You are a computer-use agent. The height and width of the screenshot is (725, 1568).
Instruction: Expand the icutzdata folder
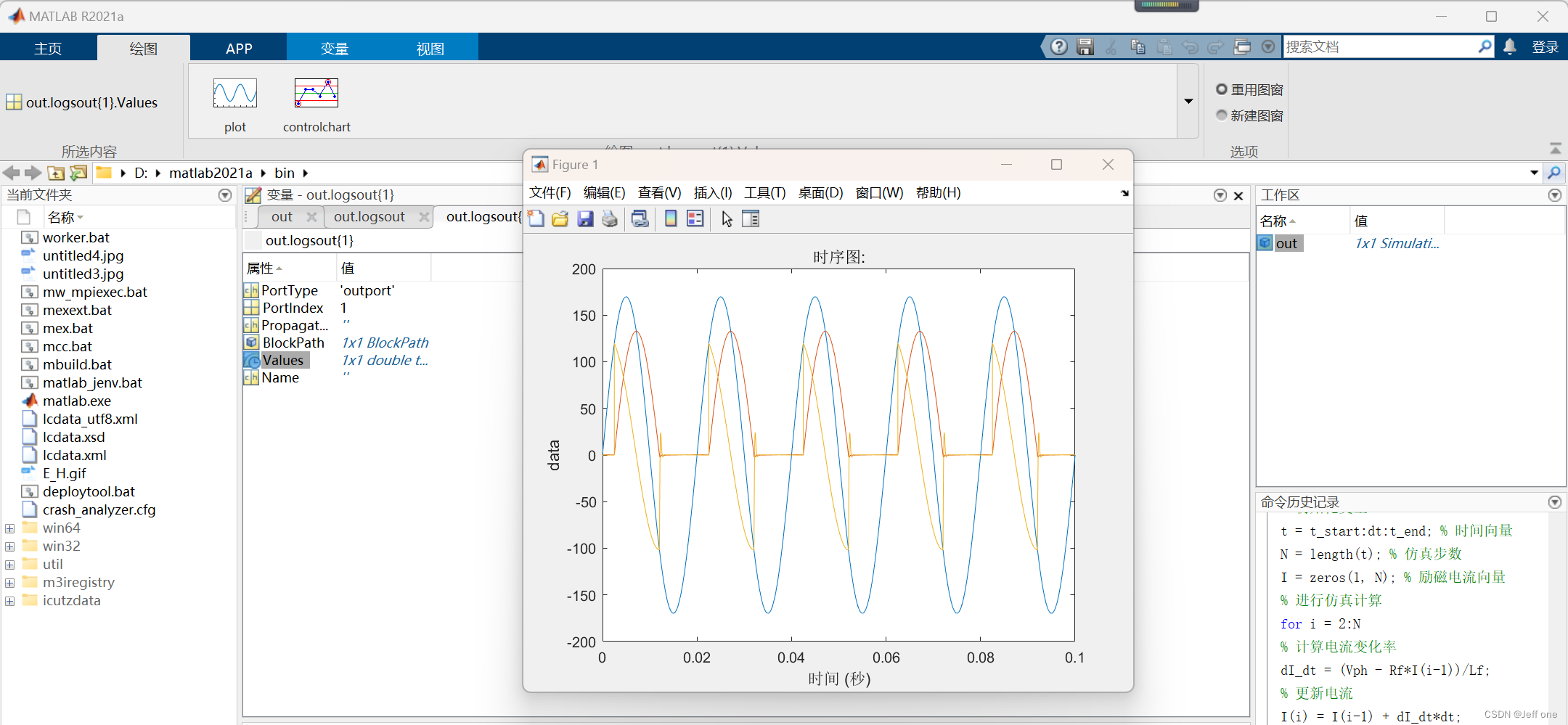pos(10,601)
